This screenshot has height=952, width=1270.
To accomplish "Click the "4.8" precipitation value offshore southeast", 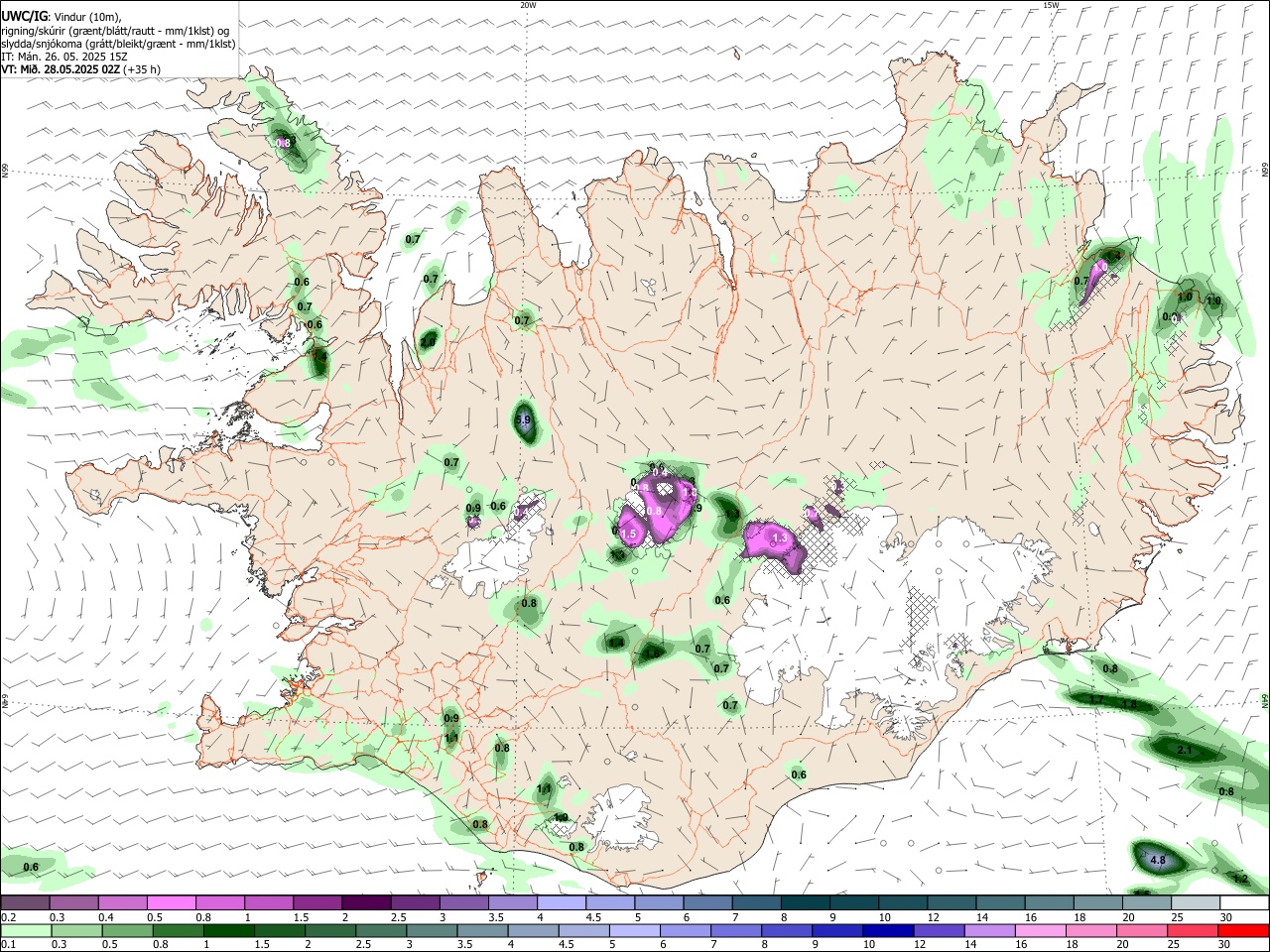I will coord(1157,861).
